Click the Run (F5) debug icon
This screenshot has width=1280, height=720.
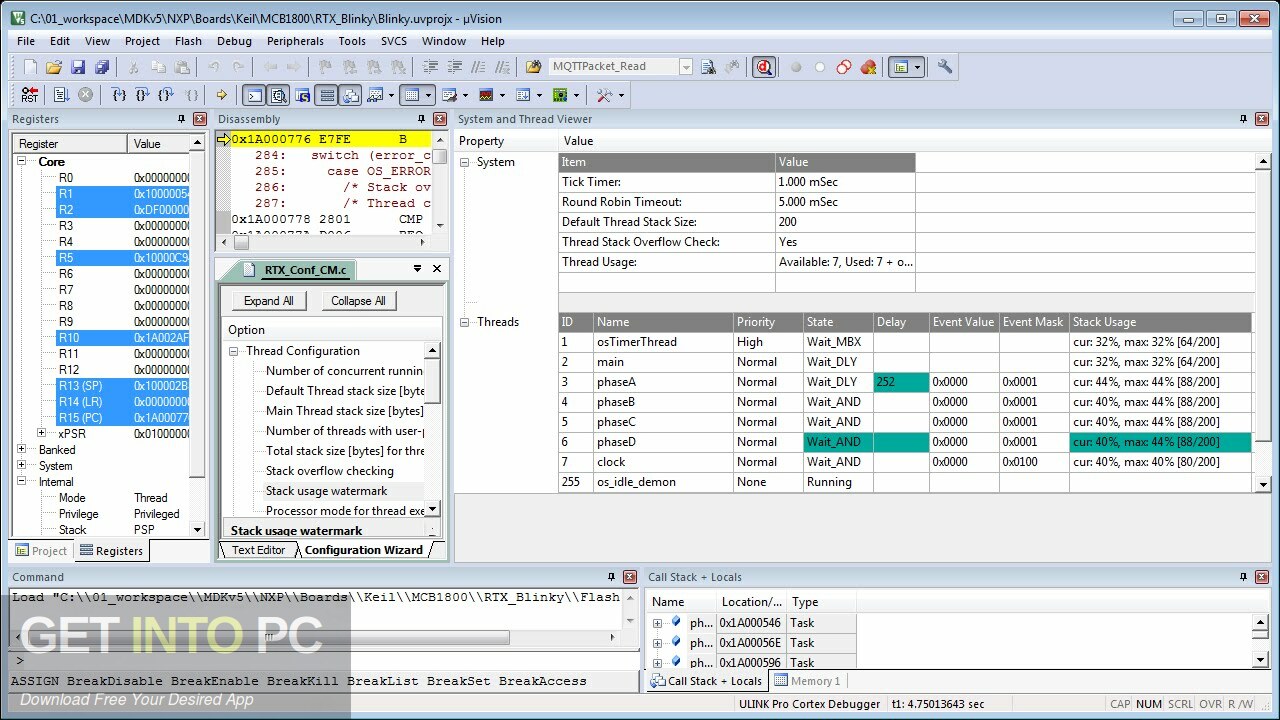(61, 95)
